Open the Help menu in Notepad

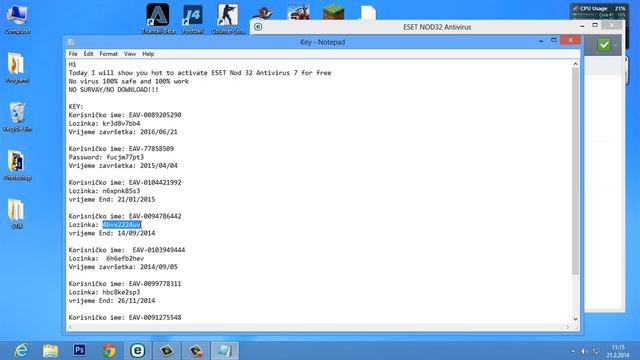(x=148, y=54)
